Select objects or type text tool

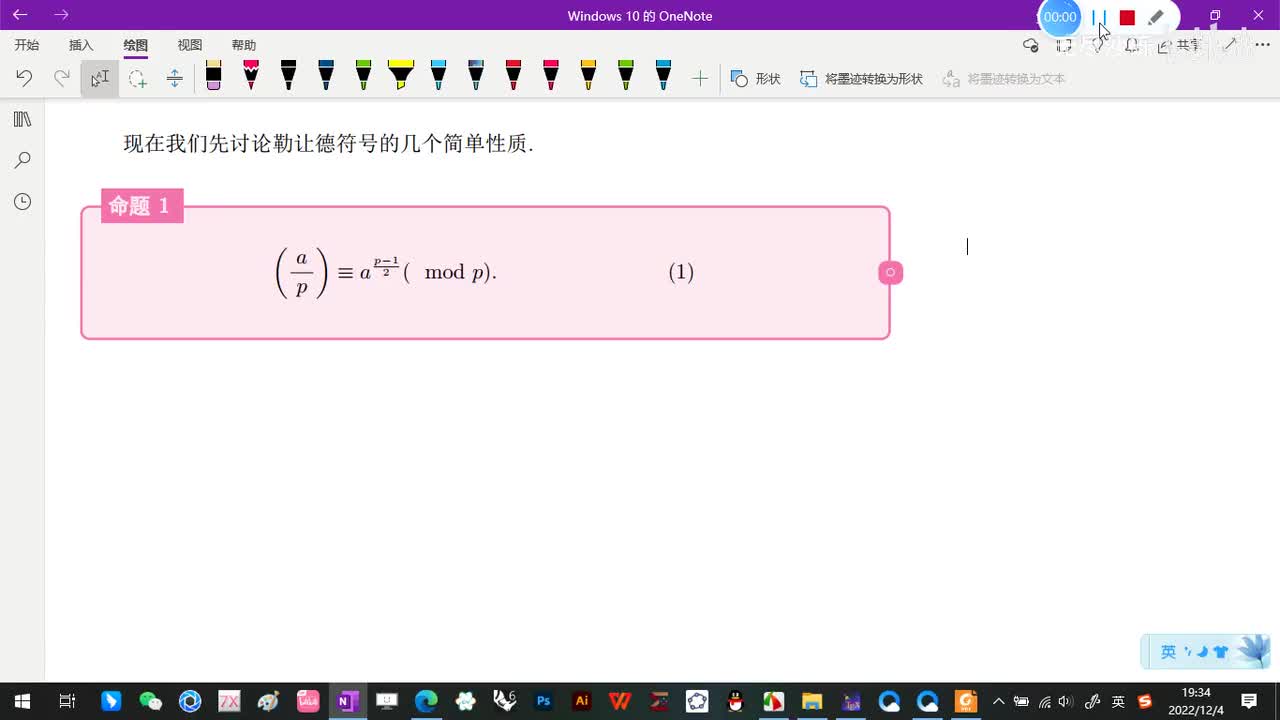(100, 78)
